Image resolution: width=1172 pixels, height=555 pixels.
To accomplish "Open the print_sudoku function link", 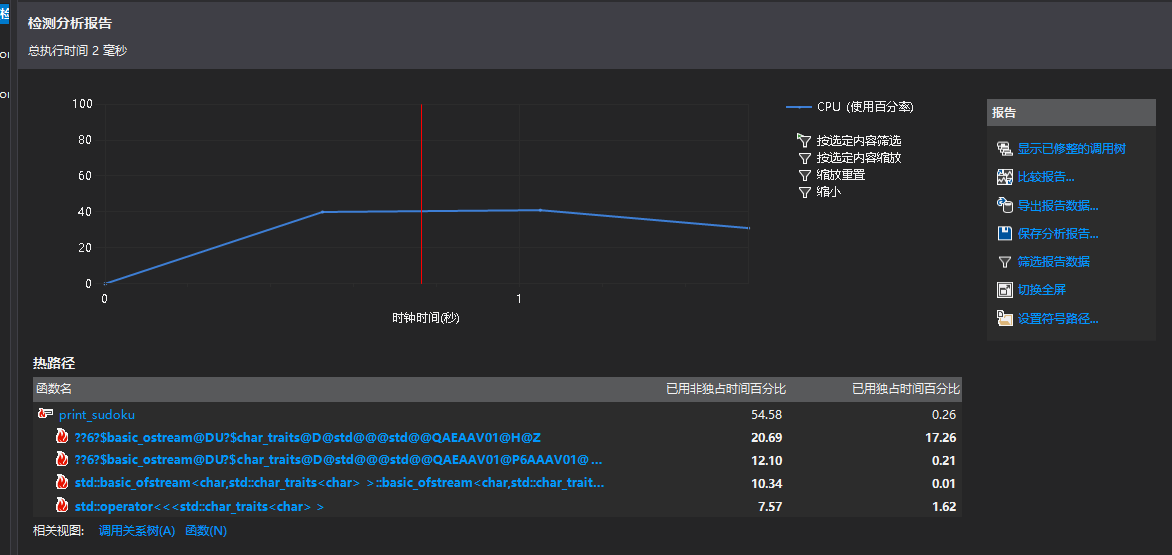I will (96, 414).
